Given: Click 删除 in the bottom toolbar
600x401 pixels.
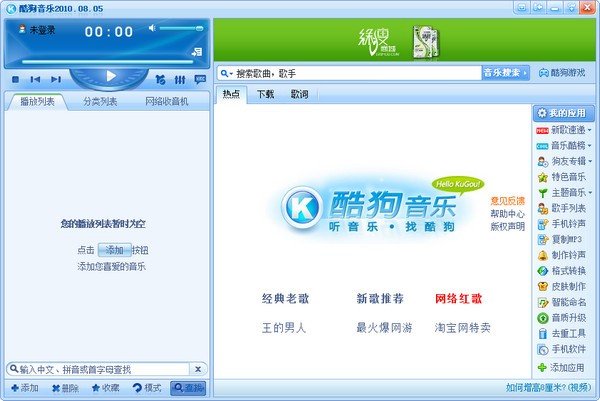Looking at the screenshot, I should pyautogui.click(x=65, y=388).
